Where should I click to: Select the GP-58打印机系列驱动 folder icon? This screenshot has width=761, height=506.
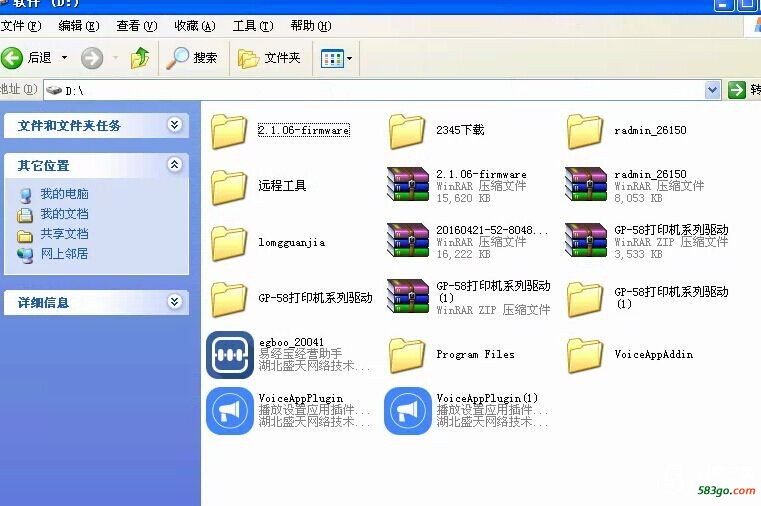[229, 299]
